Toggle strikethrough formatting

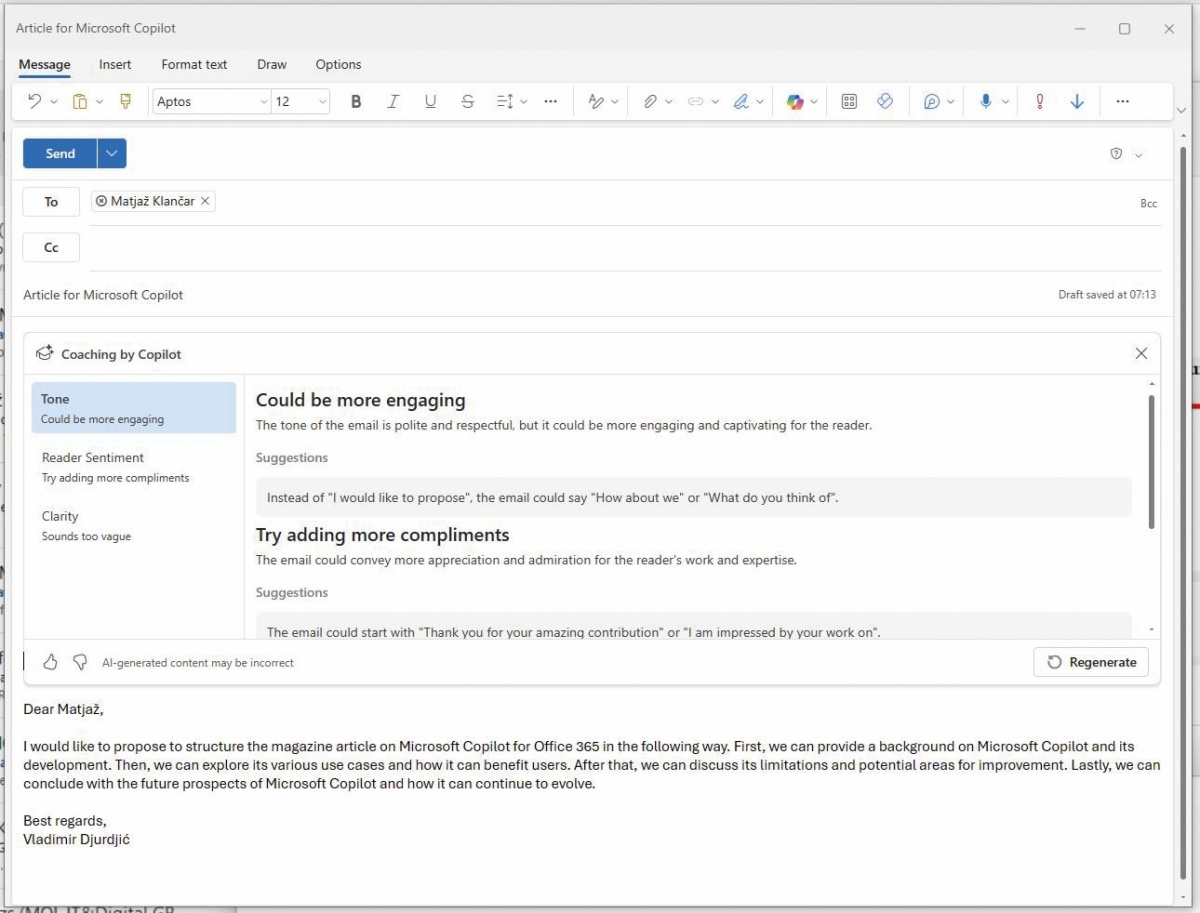468,101
